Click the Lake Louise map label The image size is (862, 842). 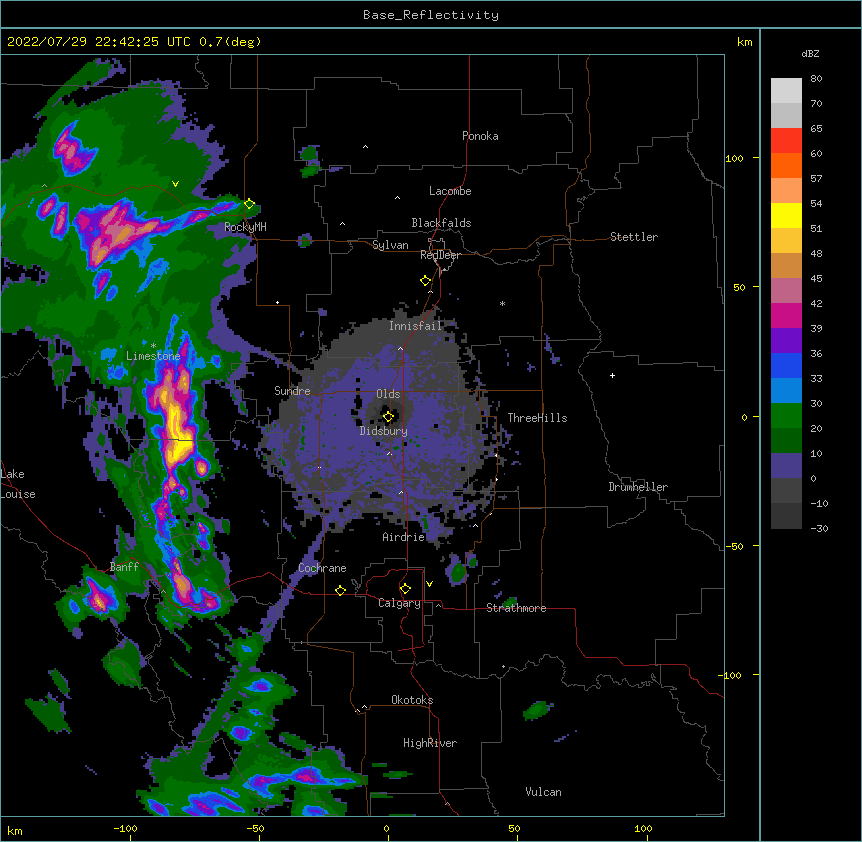(18, 484)
